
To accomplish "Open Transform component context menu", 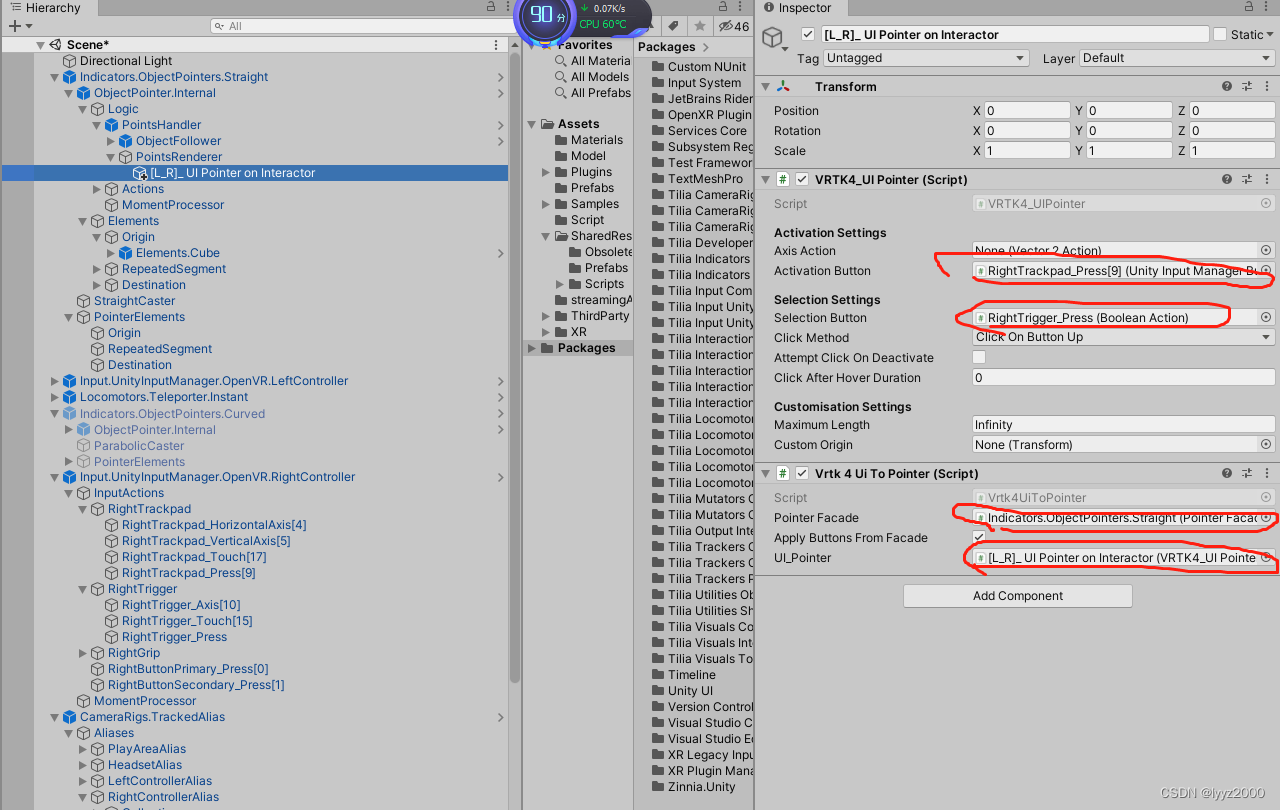I will 1267,87.
